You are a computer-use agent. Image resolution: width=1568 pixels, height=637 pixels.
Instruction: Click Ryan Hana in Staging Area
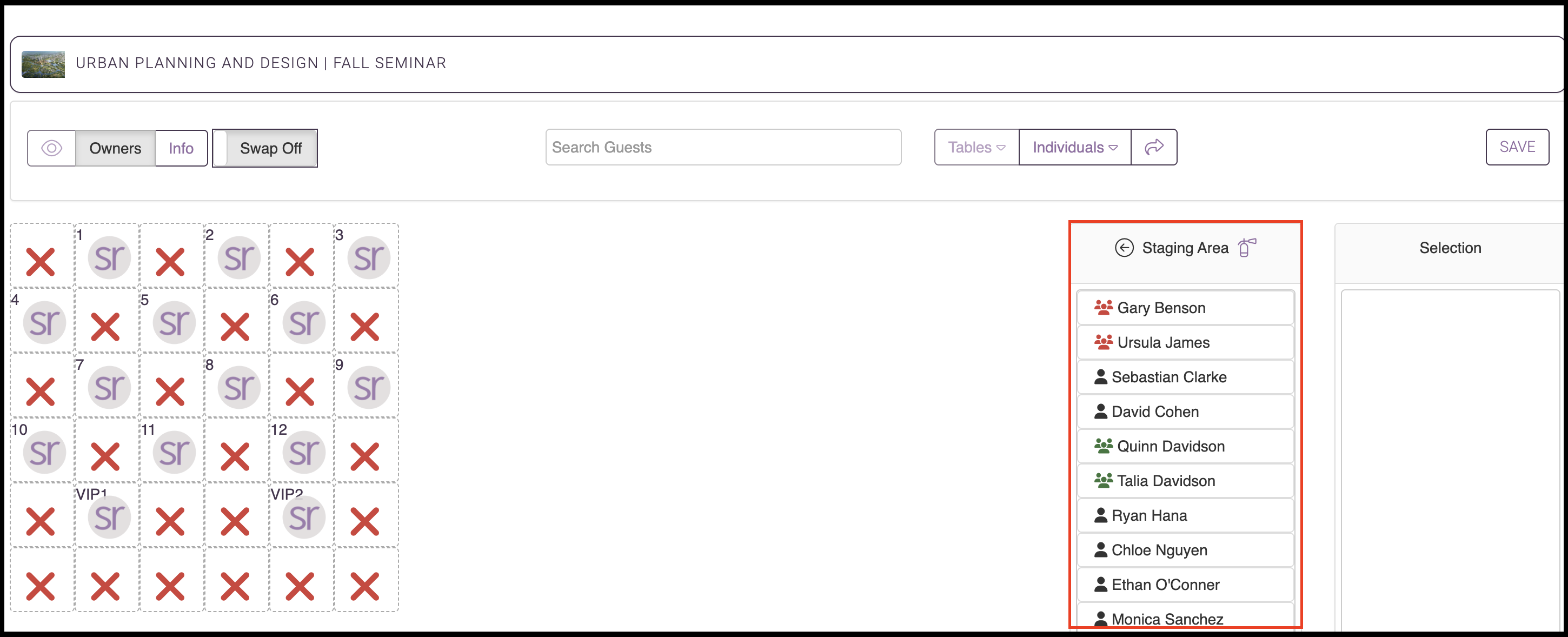click(x=1185, y=516)
